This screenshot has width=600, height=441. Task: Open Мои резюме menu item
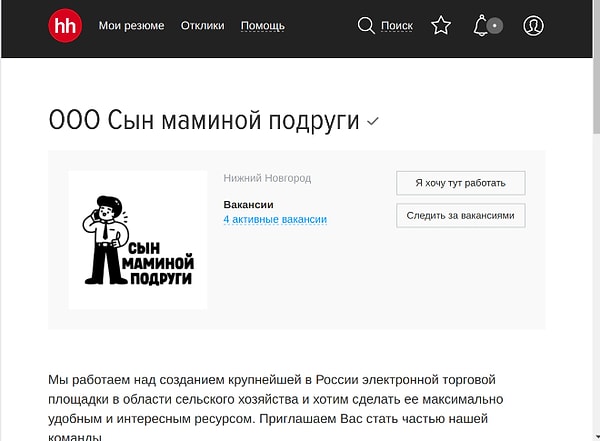132,26
